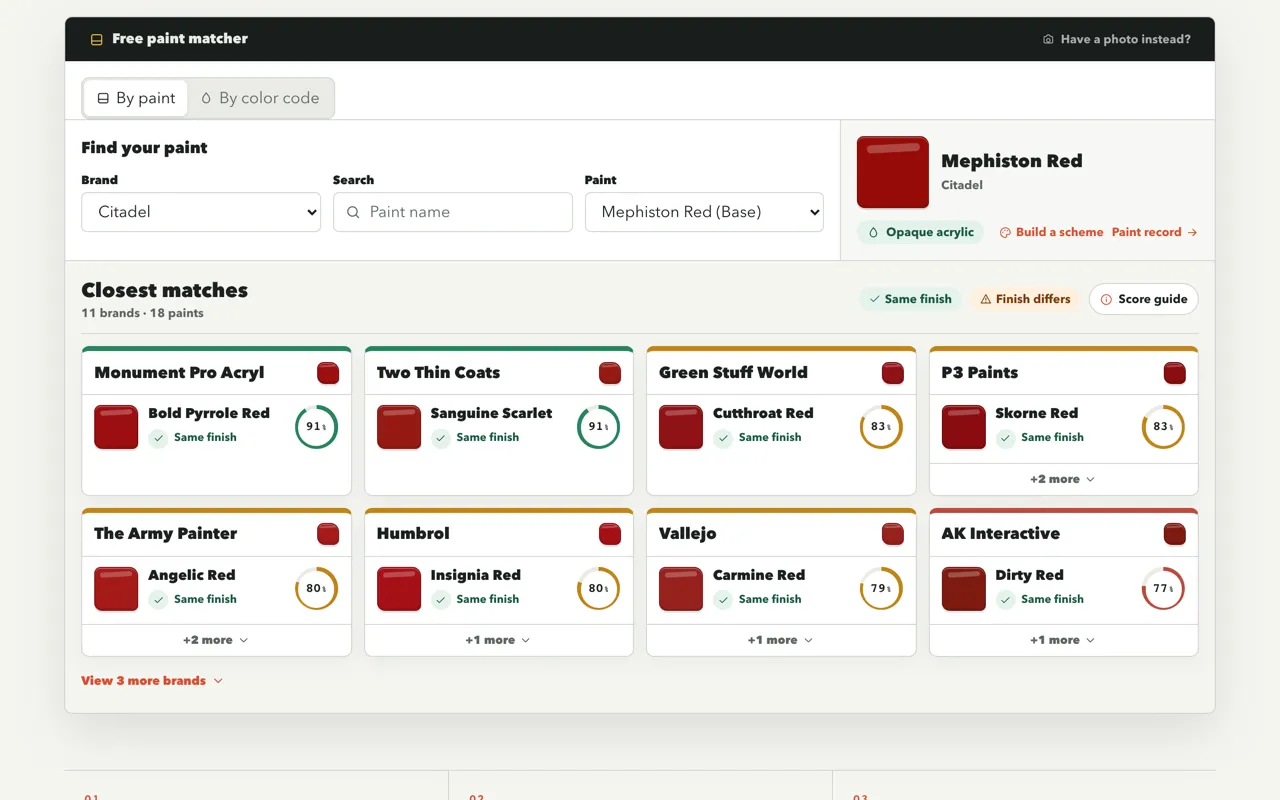Click the small swatch in Two Thin Coats header
The height and width of the screenshot is (800, 1280).
click(x=610, y=373)
